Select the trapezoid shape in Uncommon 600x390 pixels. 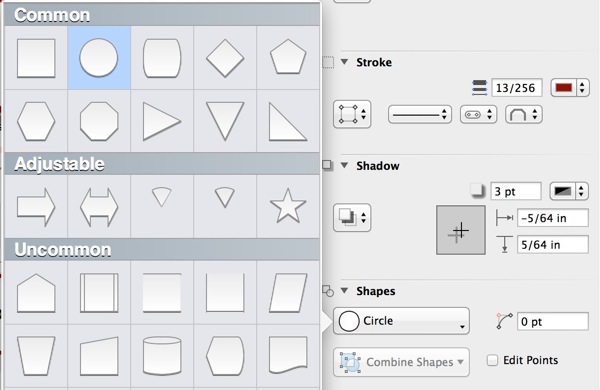(36, 356)
